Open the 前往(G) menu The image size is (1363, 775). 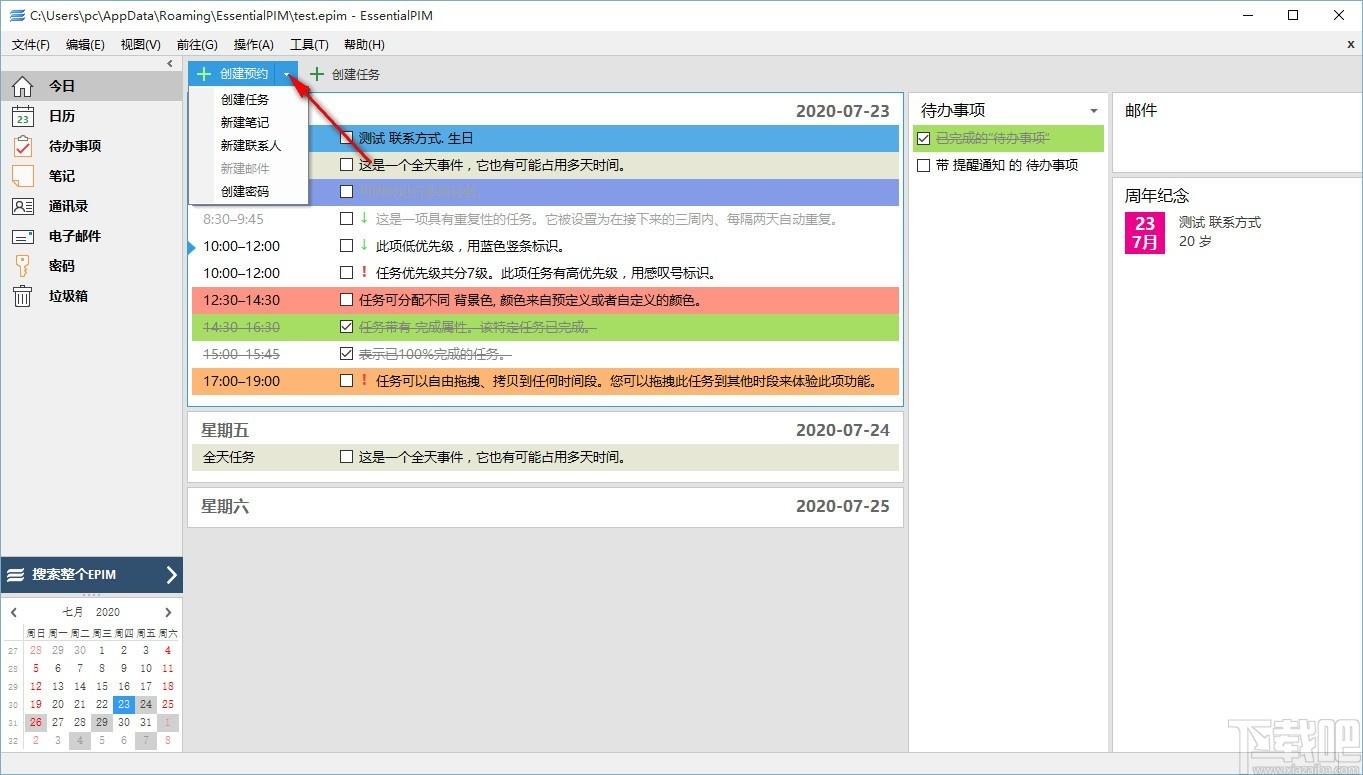pyautogui.click(x=197, y=45)
